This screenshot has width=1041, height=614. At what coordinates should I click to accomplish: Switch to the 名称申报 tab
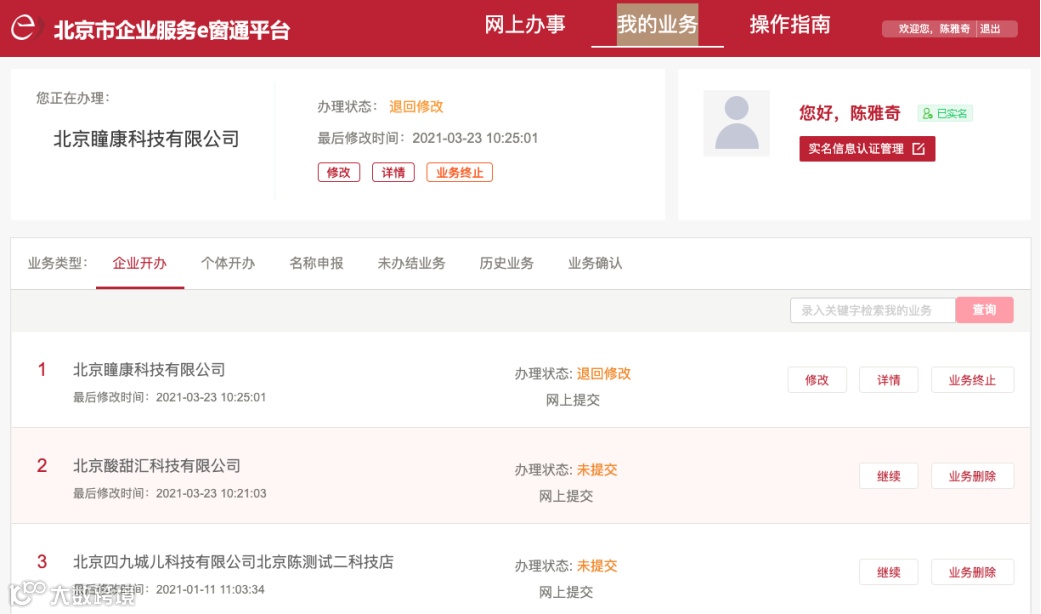coord(317,264)
